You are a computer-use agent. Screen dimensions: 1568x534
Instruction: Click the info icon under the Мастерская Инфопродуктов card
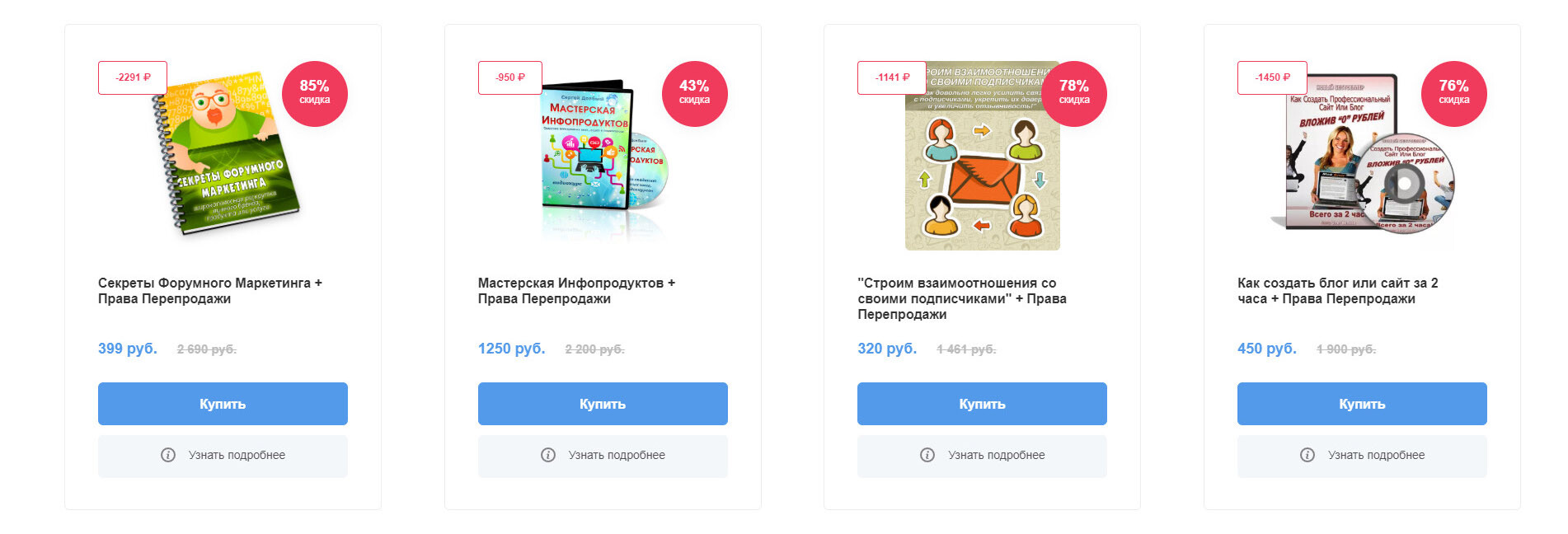tap(548, 455)
